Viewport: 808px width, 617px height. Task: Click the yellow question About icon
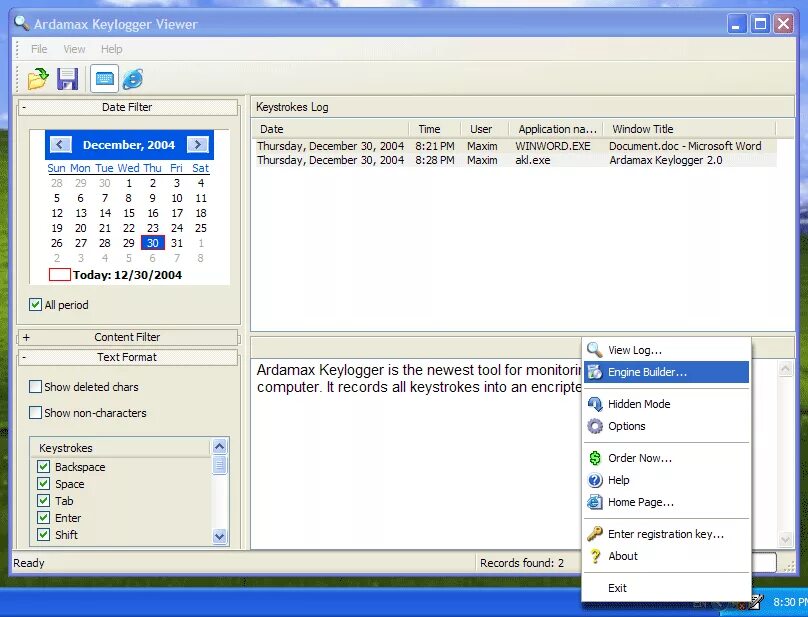coord(595,556)
